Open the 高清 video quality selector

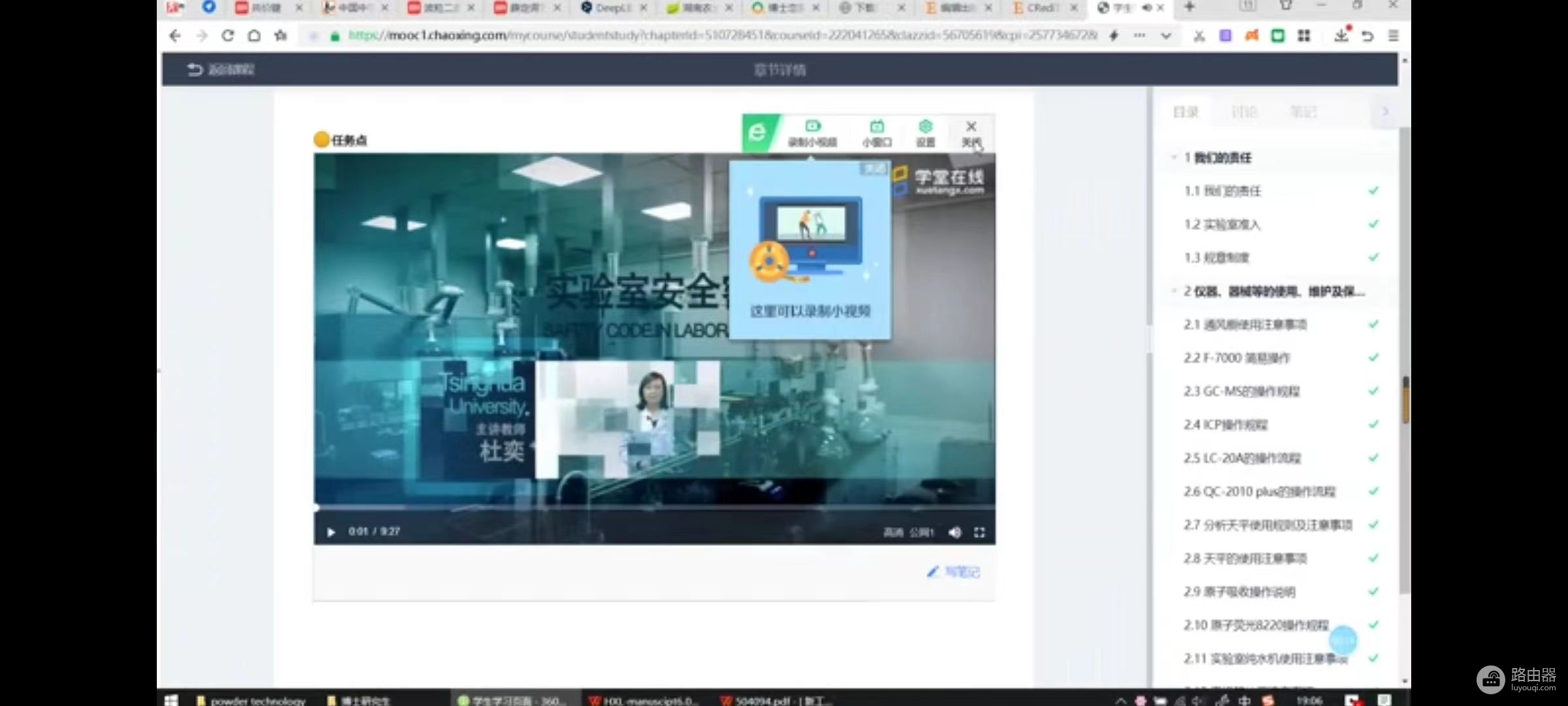click(893, 532)
